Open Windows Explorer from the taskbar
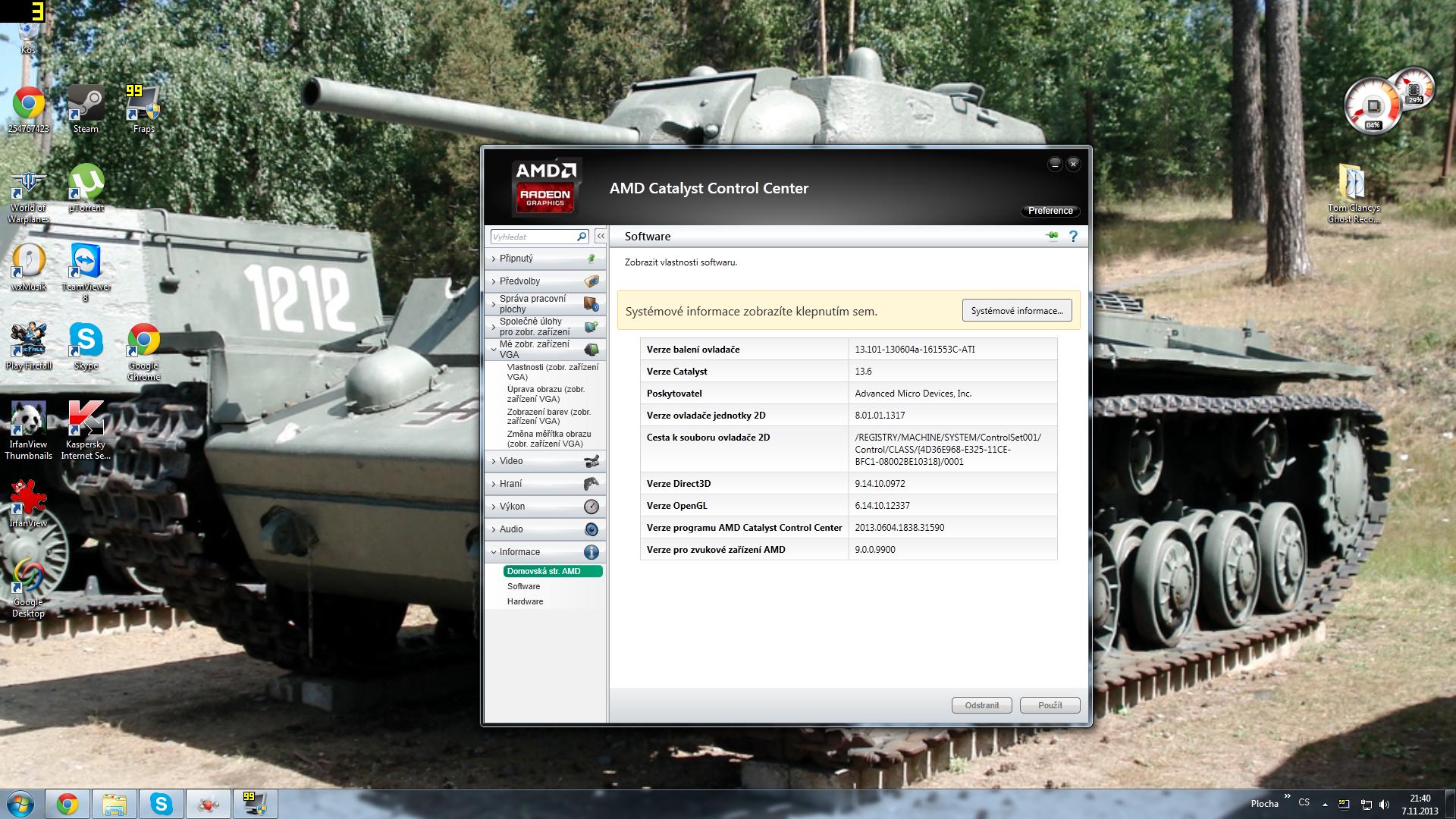This screenshot has height=819, width=1456. tap(115, 804)
